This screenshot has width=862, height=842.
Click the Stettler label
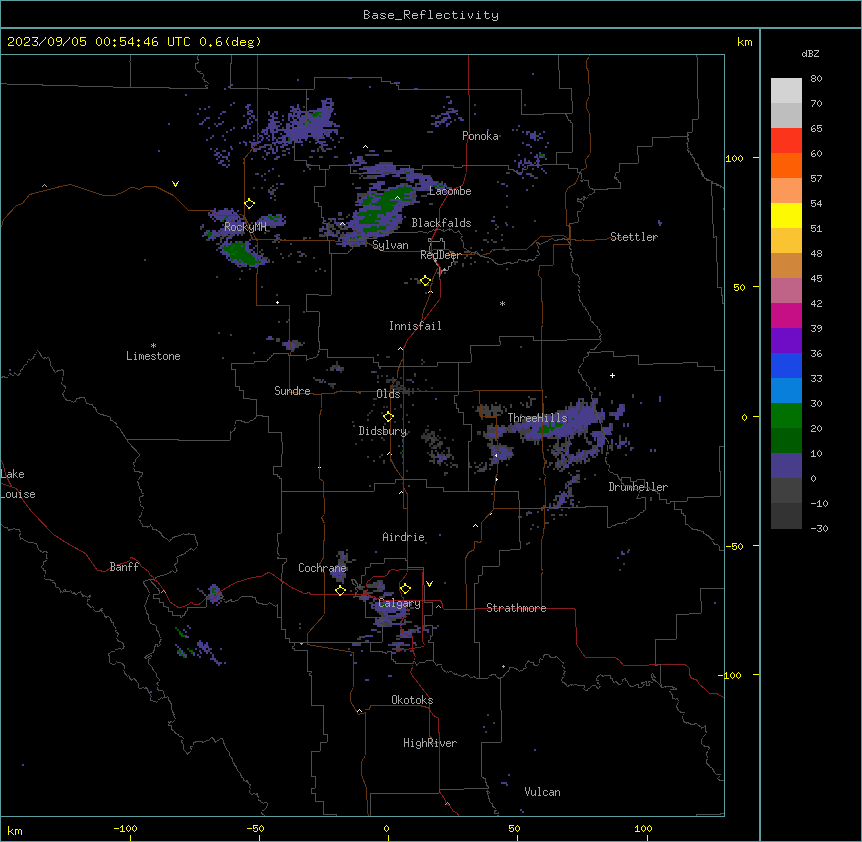tap(634, 237)
